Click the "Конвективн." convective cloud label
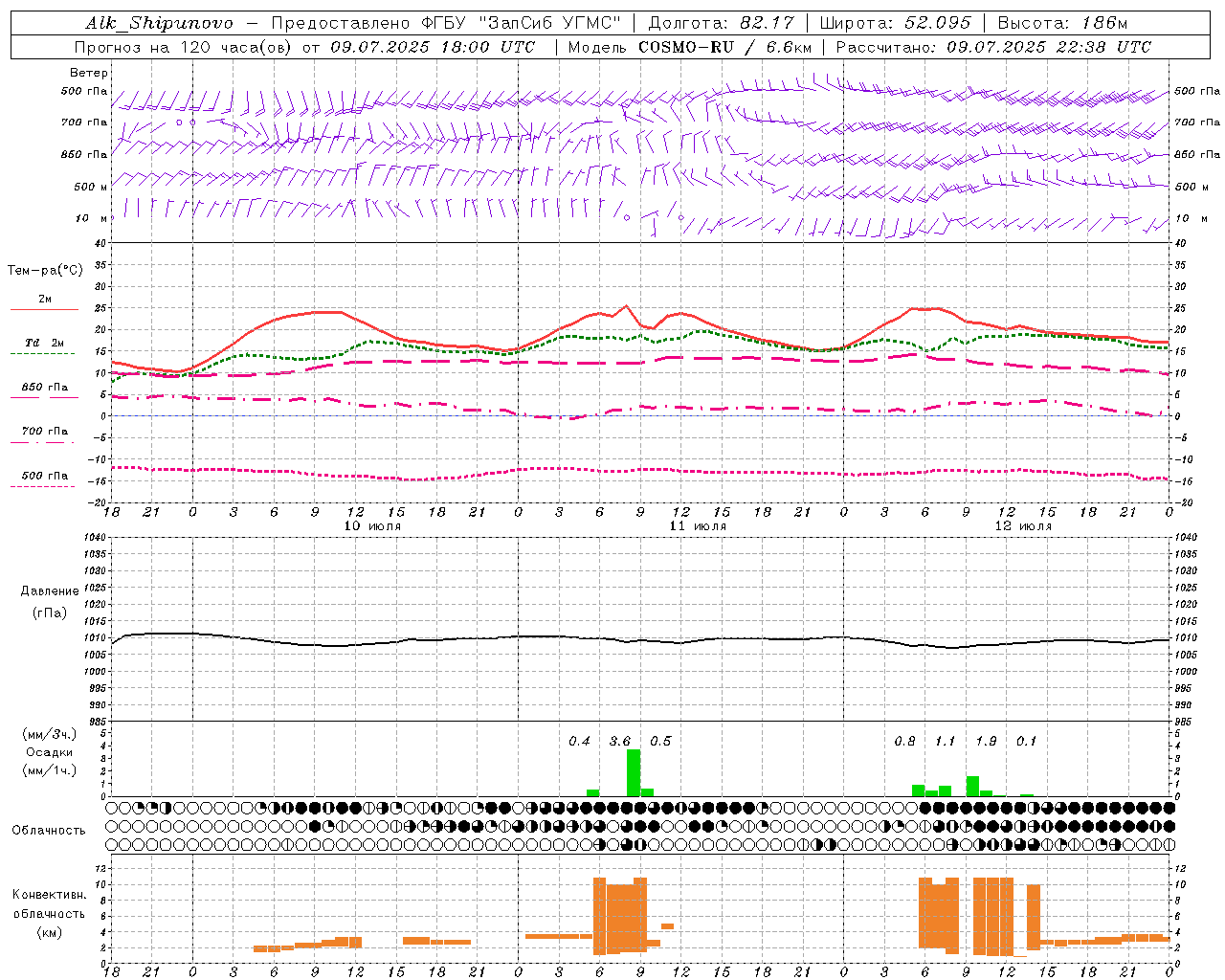Image resolution: width=1225 pixels, height=980 pixels. (x=50, y=895)
